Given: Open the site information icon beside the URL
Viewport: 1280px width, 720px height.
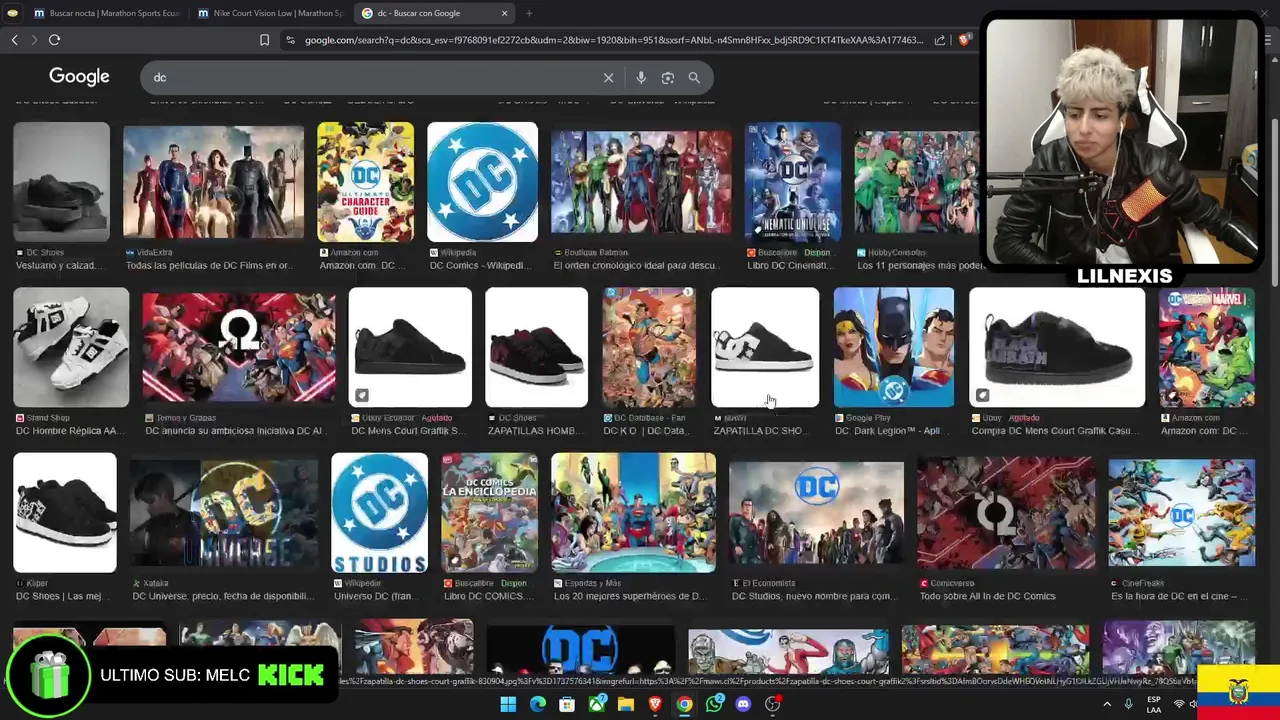Looking at the screenshot, I should pos(290,40).
